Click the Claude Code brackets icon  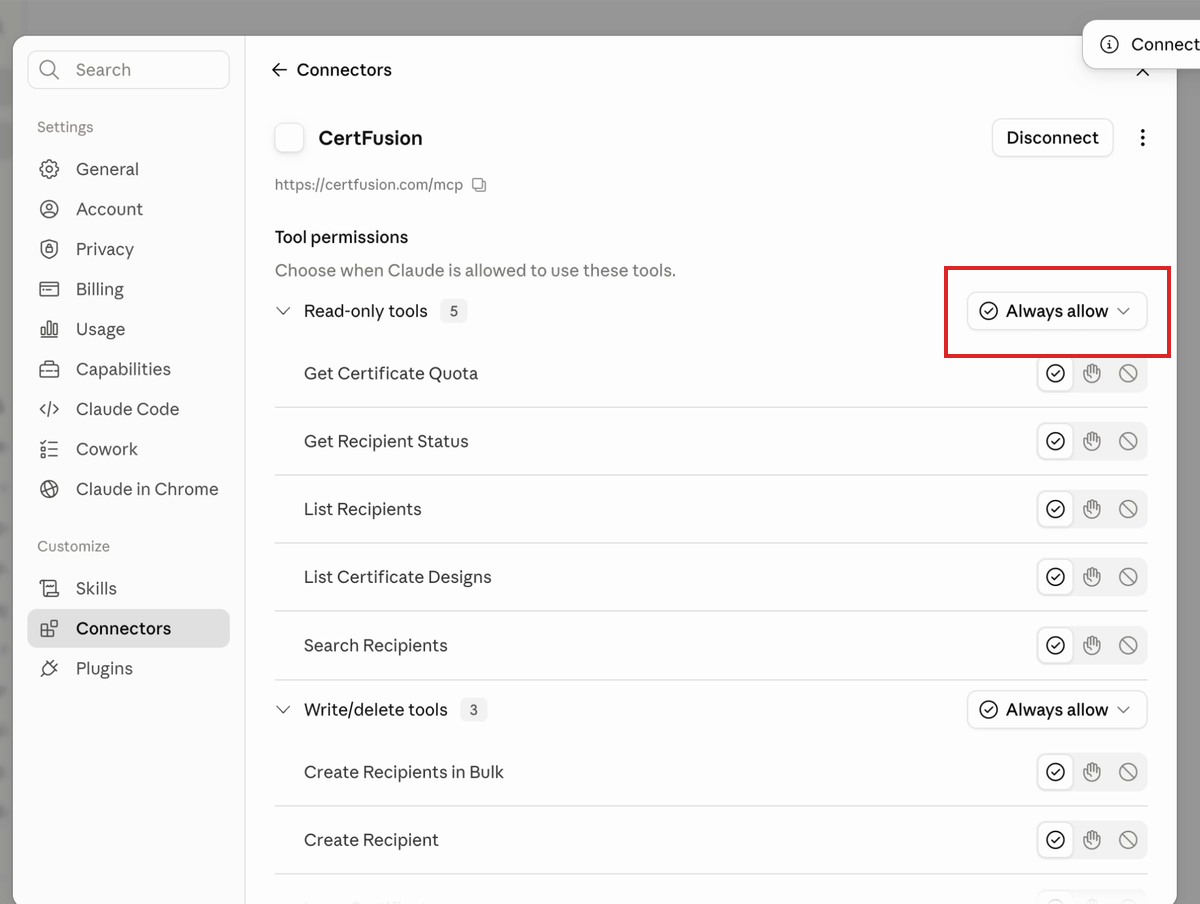[x=49, y=409]
